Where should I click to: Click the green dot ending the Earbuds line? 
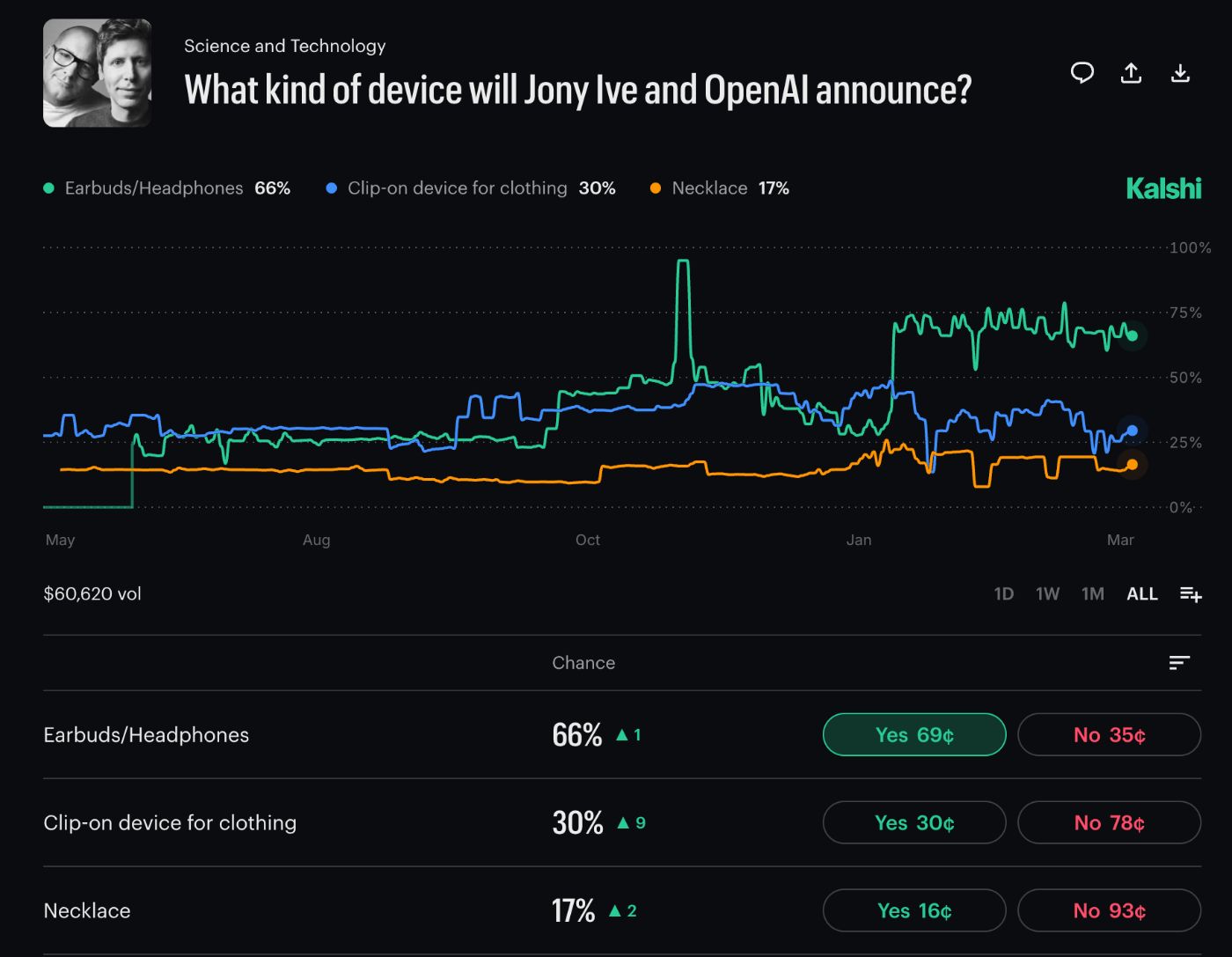point(1133,335)
